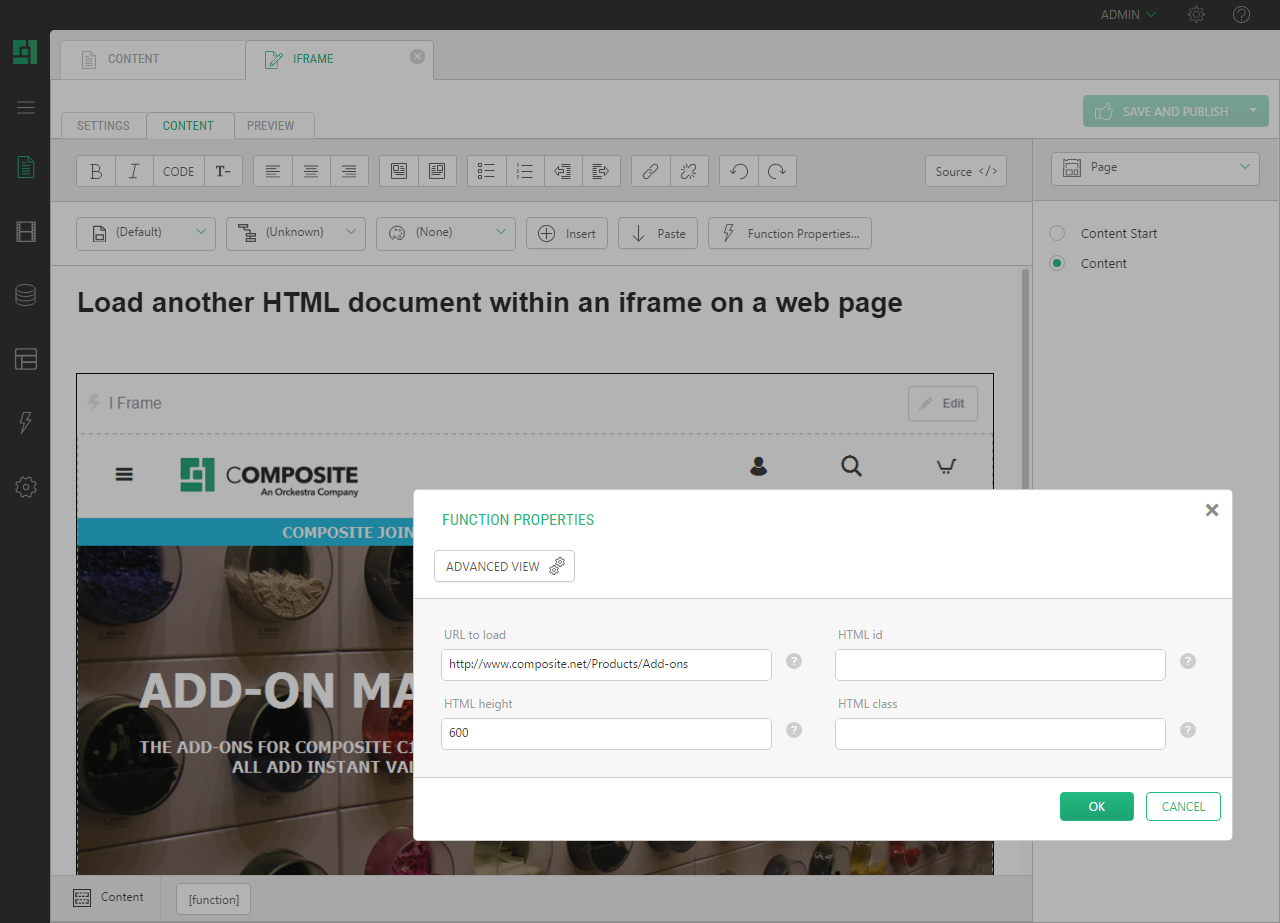Click help icon beside URL to load
This screenshot has width=1280, height=923.
click(794, 661)
